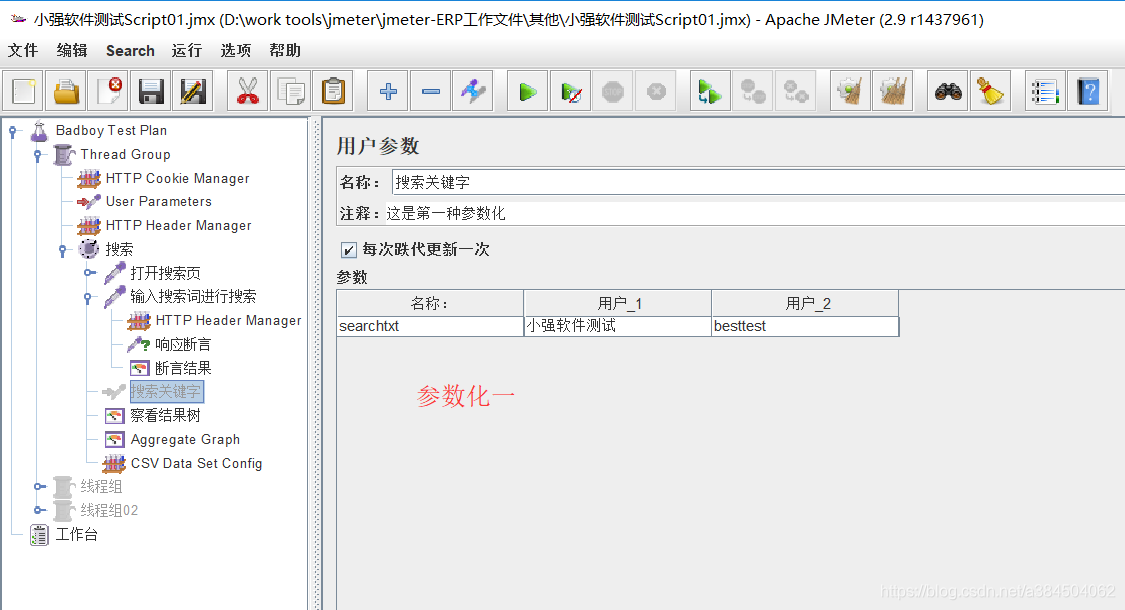The height and width of the screenshot is (610, 1125).
Task: Click the Remote Shutdown All toolbar icon
Action: pyautogui.click(x=795, y=91)
